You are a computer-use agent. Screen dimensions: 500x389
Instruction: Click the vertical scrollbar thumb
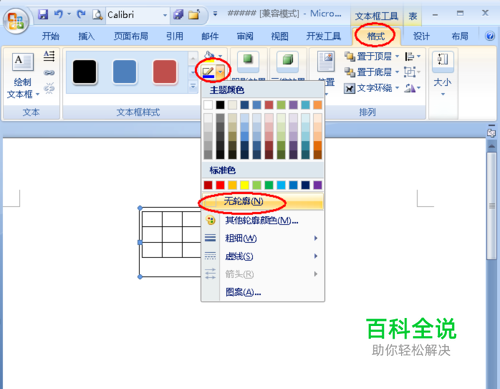click(x=491, y=206)
